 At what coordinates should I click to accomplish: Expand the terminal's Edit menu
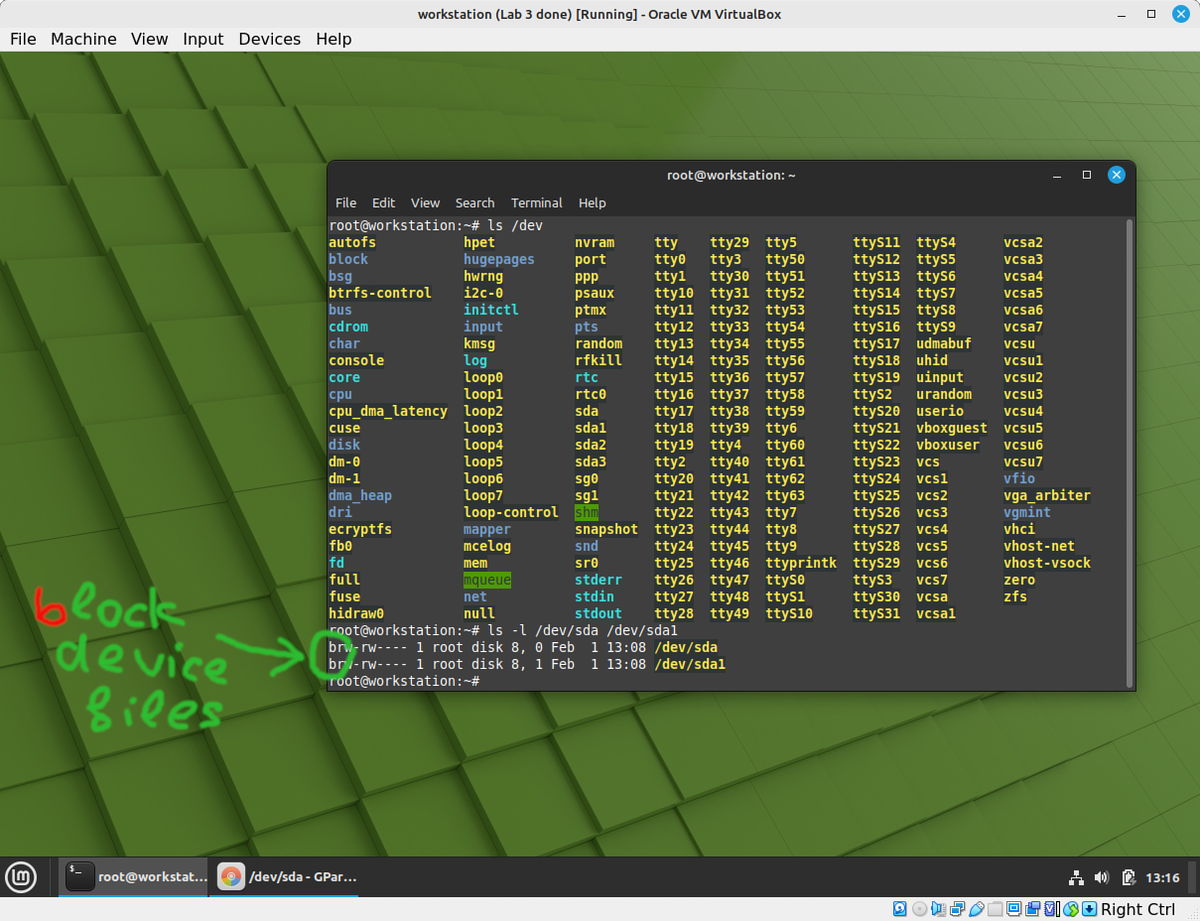pyautogui.click(x=383, y=203)
